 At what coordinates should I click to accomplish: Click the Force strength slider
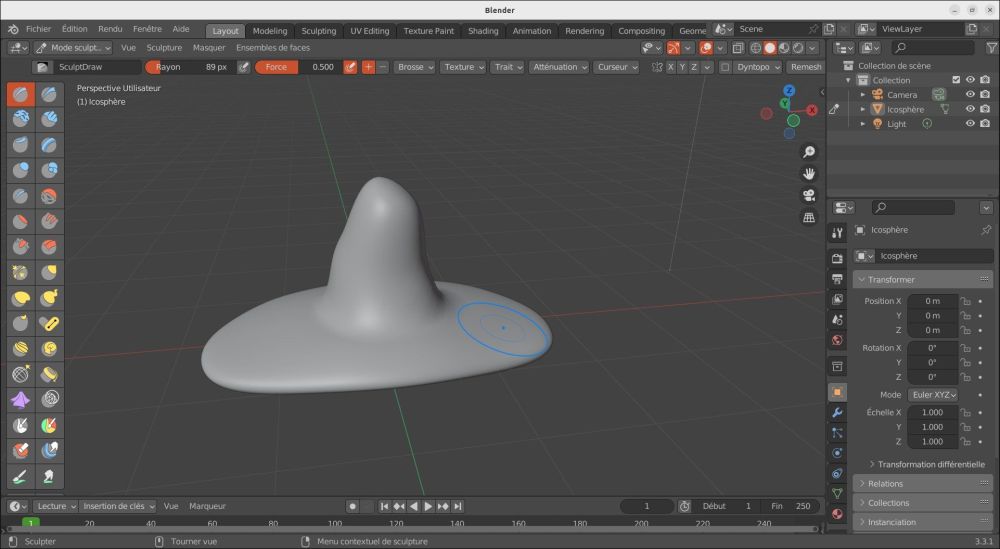point(297,67)
